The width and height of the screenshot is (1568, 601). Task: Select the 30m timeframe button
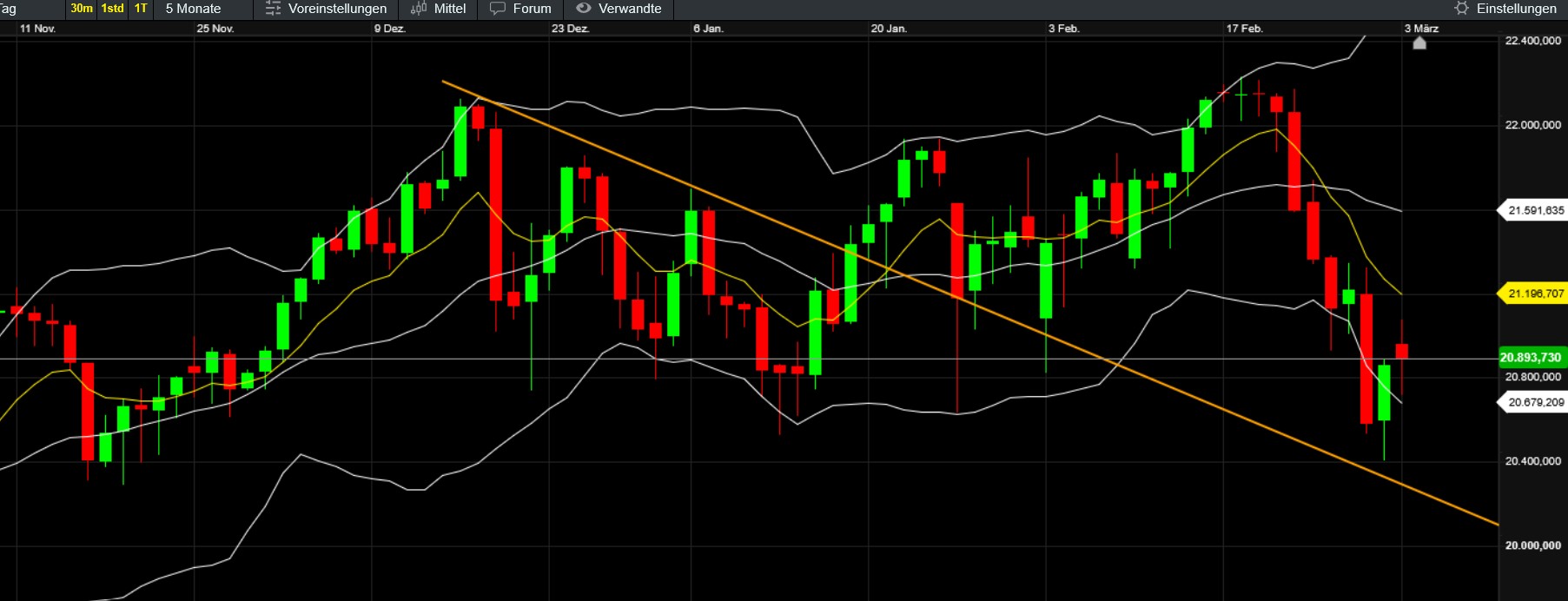[82, 9]
